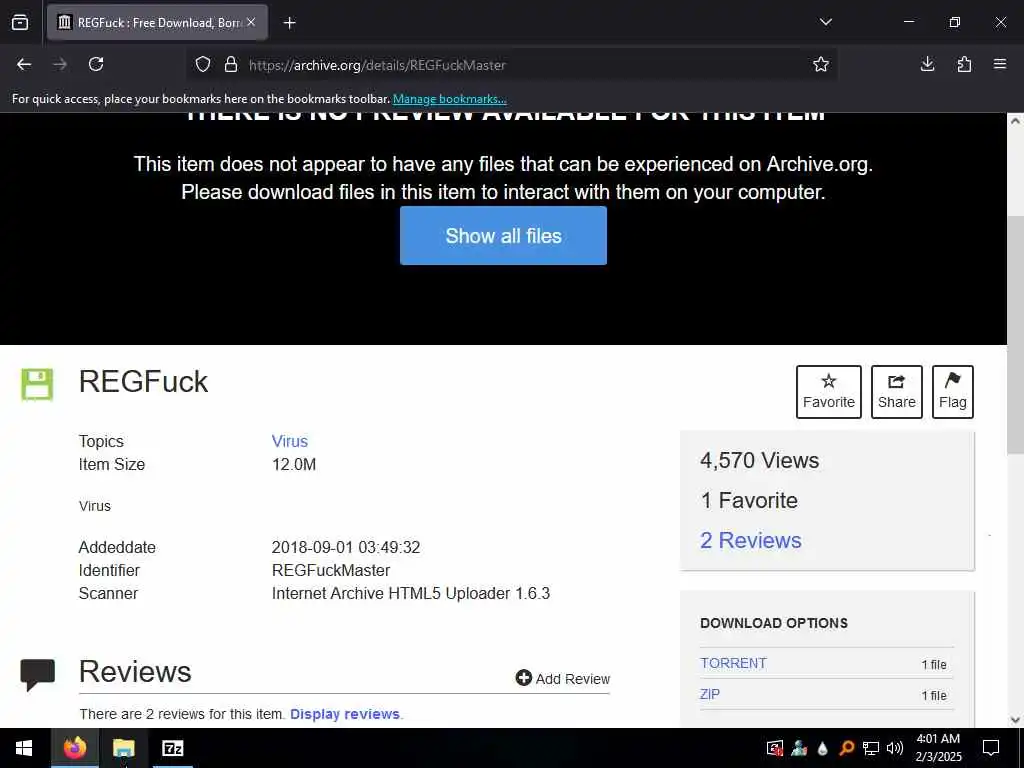Expand the list all tabs chevron
Image resolution: width=1024 pixels, height=768 pixels.
point(825,22)
